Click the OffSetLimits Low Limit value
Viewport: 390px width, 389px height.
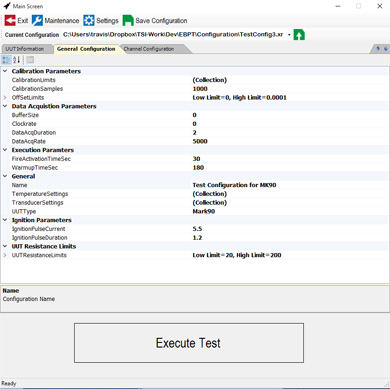[x=240, y=97]
